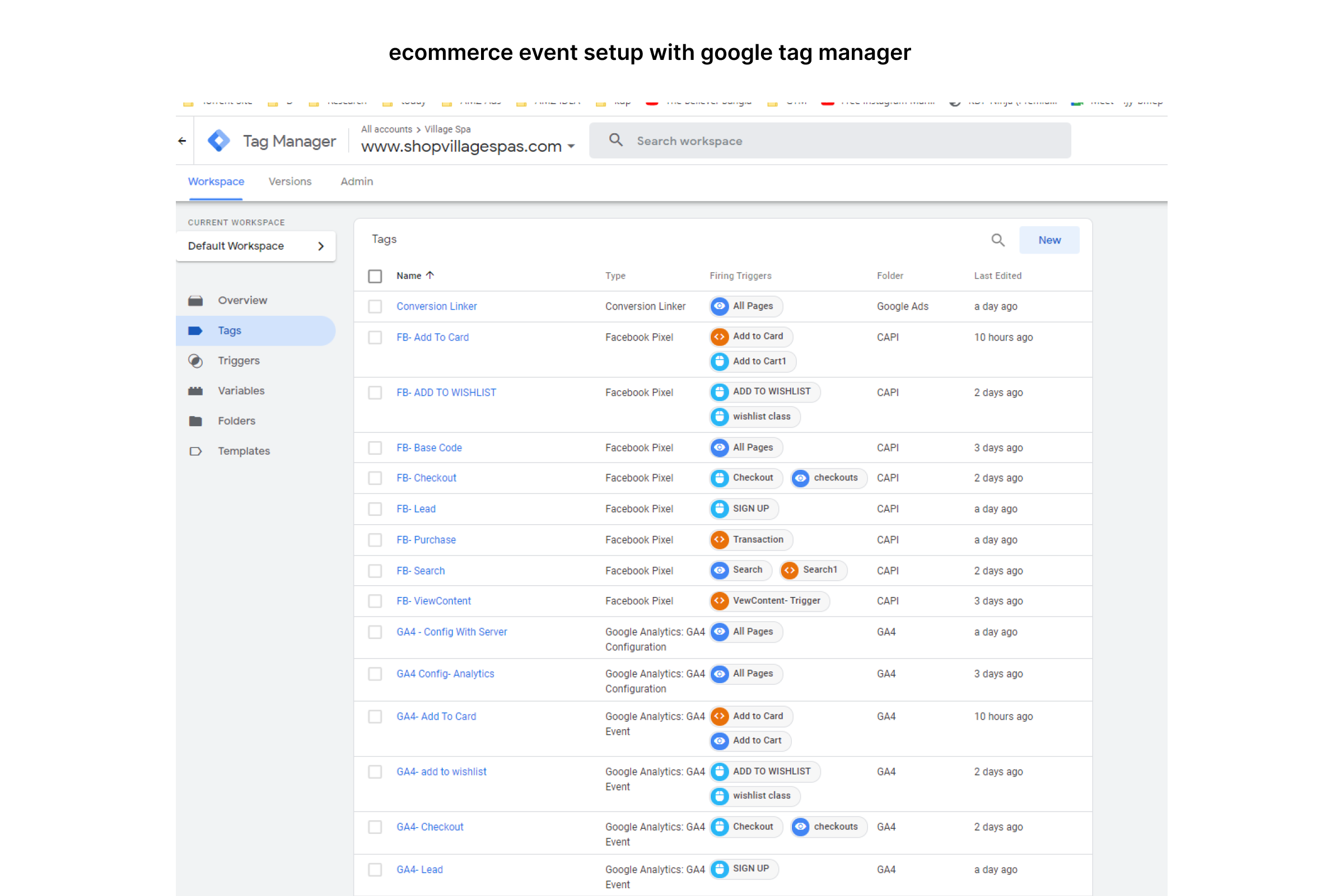Open the Templates sidebar icon
This screenshot has width=1344, height=896.
coord(196,451)
